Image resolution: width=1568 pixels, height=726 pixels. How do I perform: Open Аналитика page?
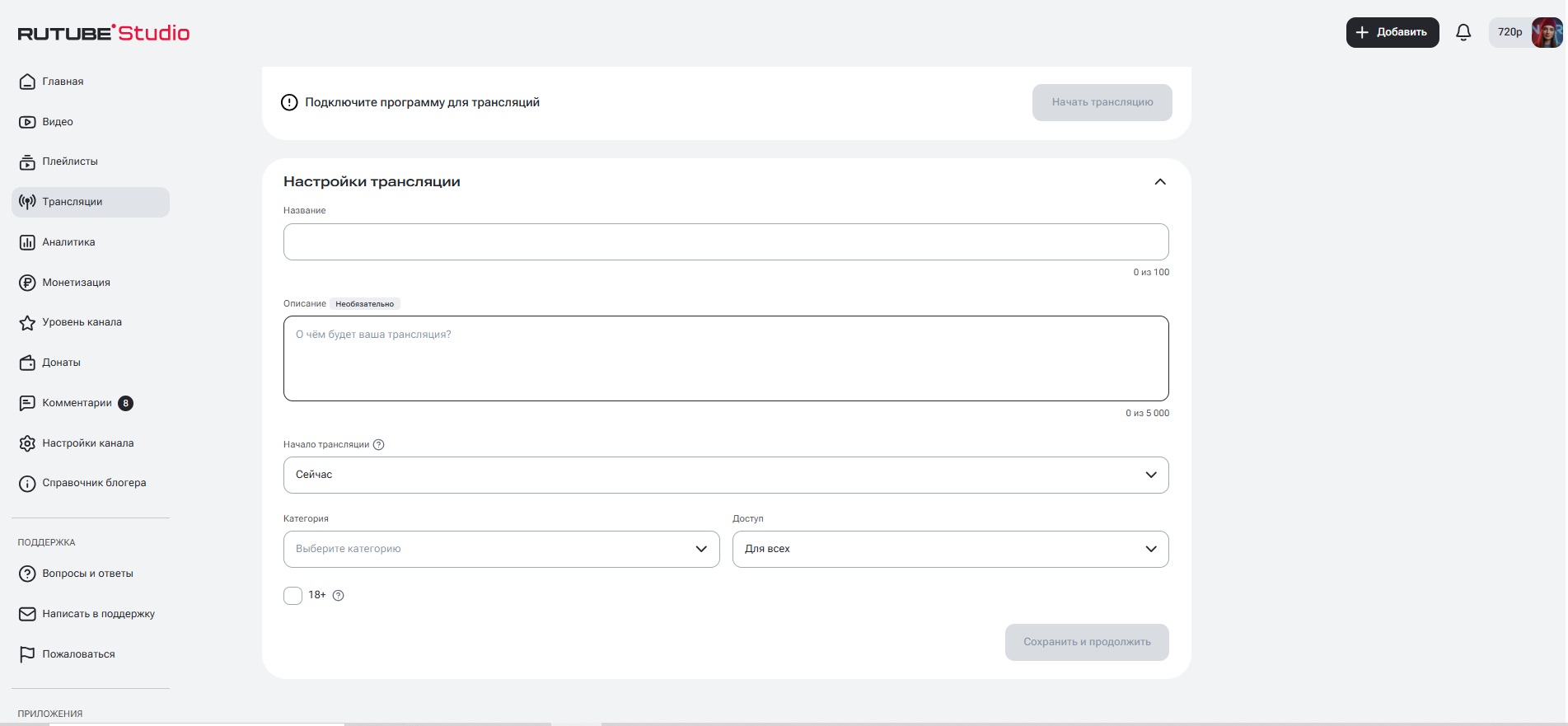91,242
